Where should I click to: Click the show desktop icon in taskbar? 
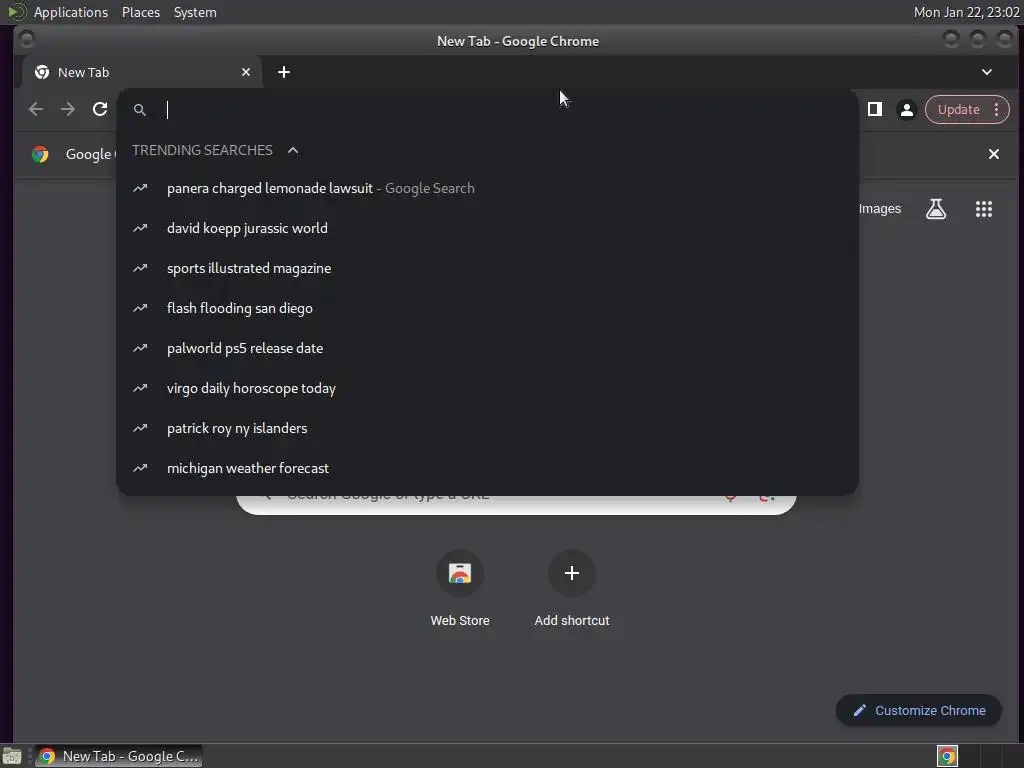pos(12,756)
